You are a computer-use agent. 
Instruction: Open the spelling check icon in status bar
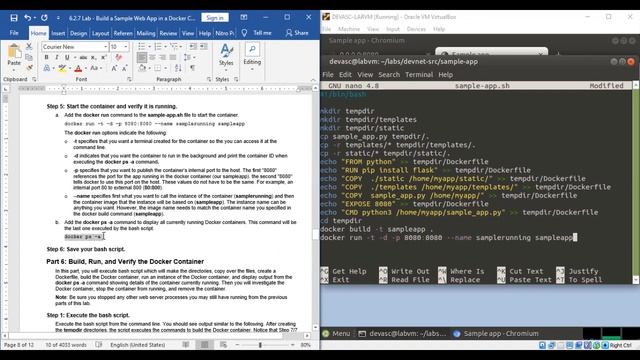coord(98,345)
